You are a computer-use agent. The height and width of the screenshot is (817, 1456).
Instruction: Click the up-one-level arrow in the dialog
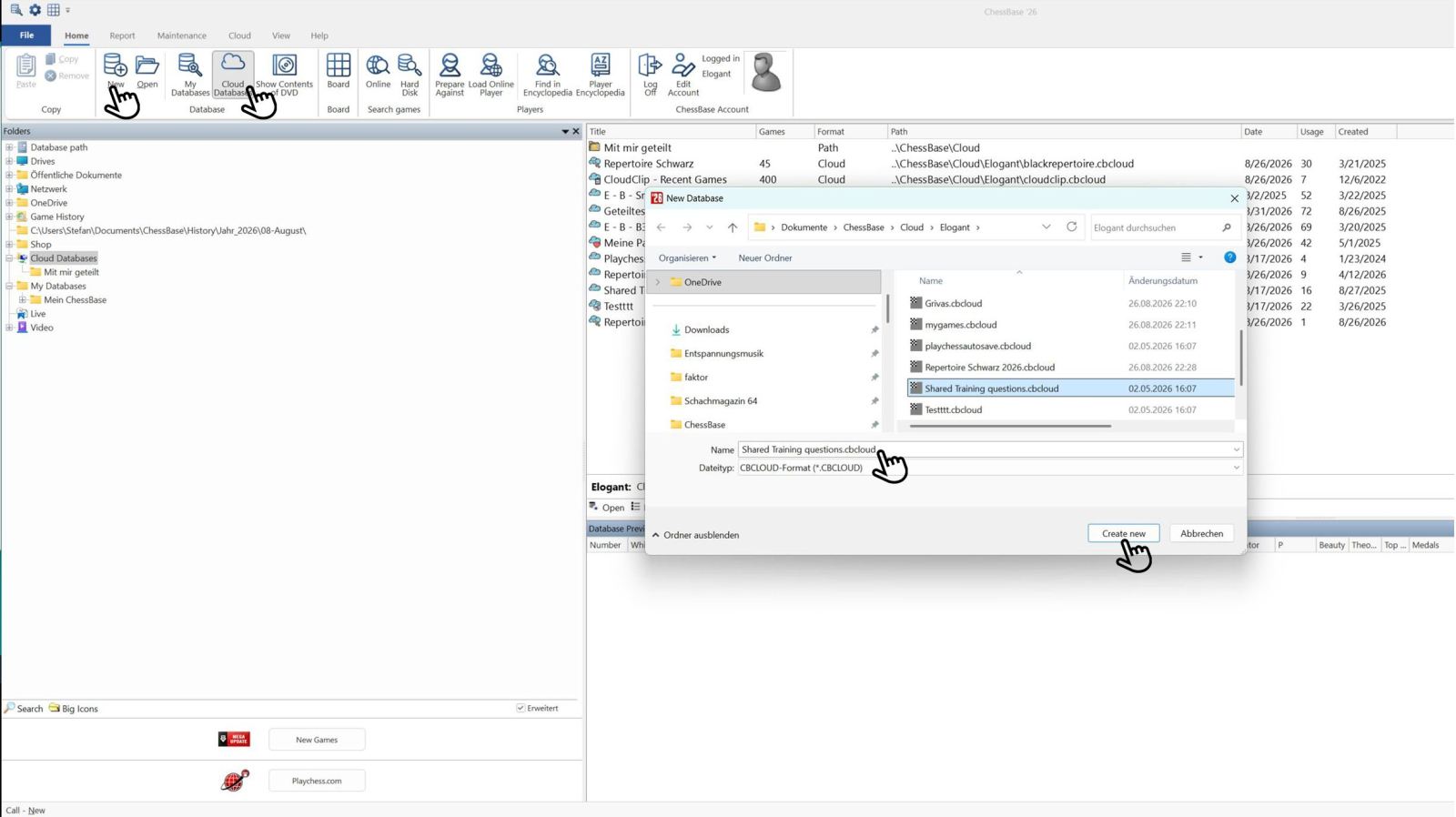[x=733, y=227]
